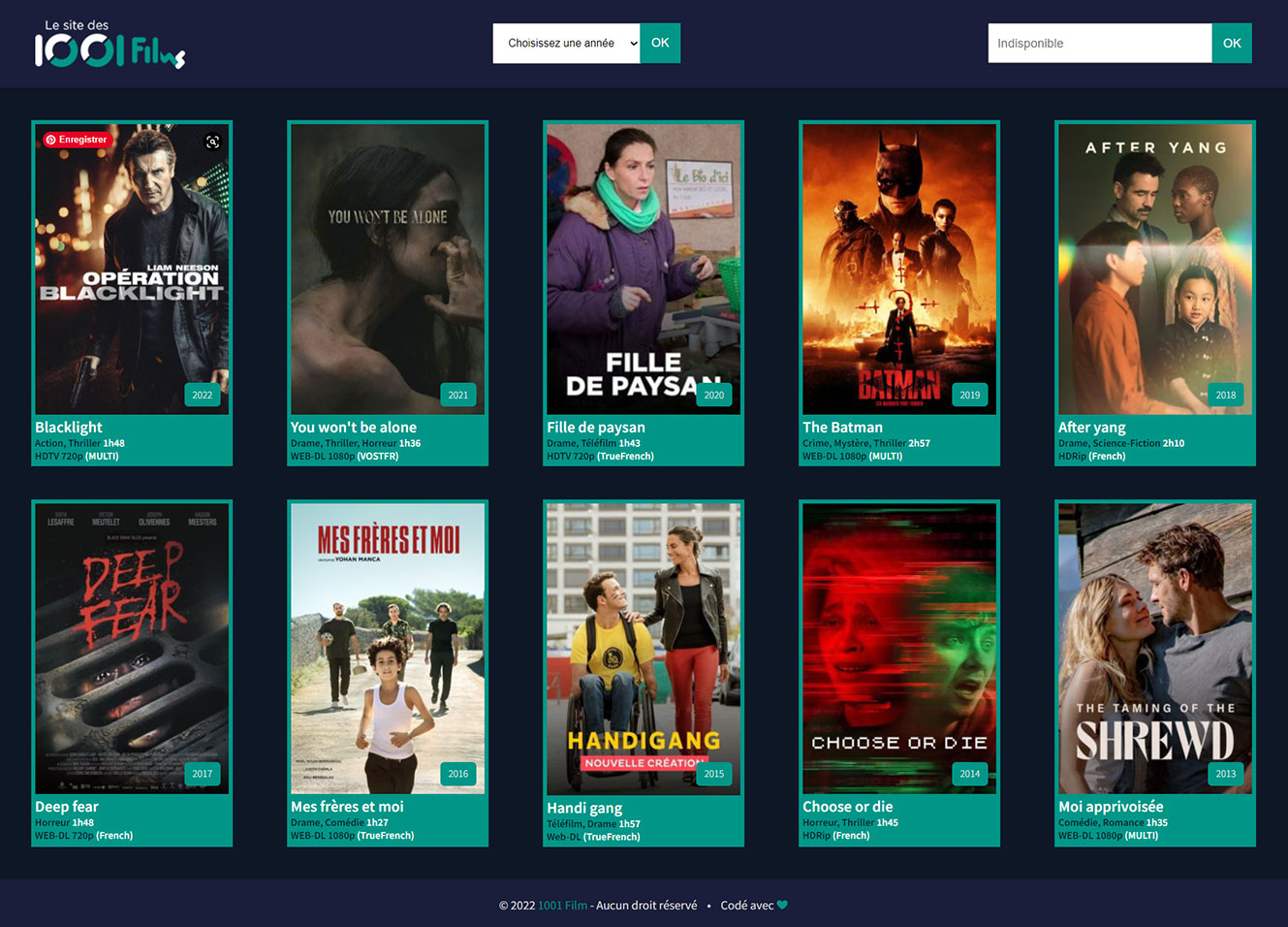Click the Pinterest 'Enregistrer' button on Blacklight poster
The image size is (1288, 927).
(77, 140)
